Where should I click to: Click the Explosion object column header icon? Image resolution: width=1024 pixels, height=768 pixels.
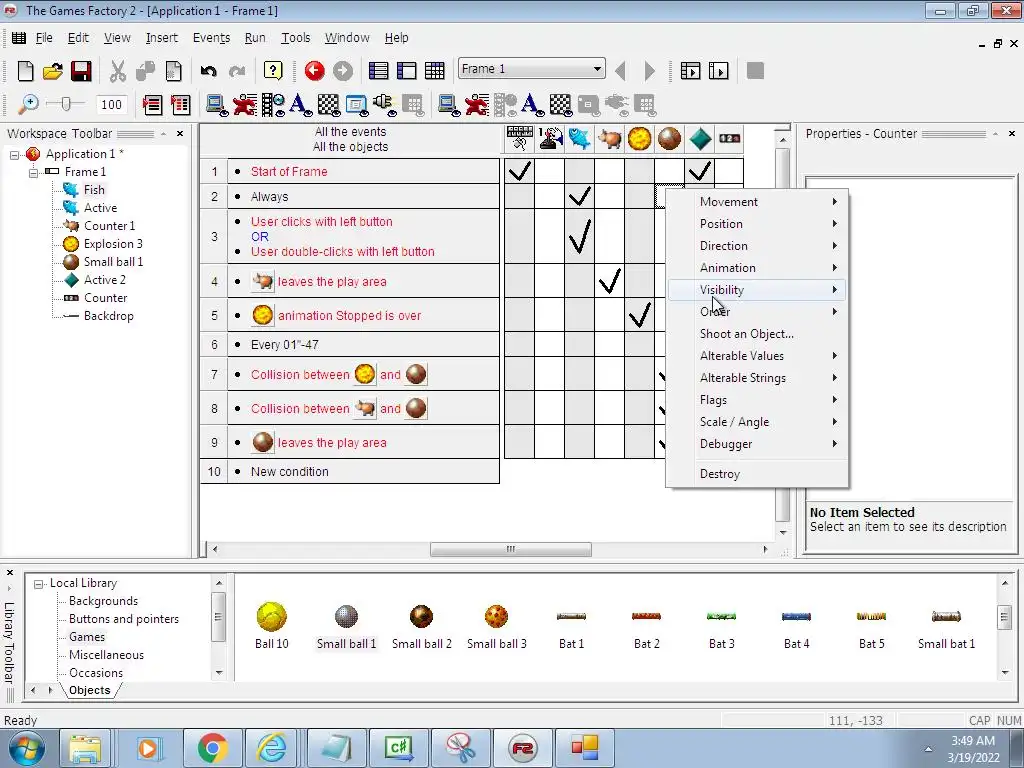point(639,138)
